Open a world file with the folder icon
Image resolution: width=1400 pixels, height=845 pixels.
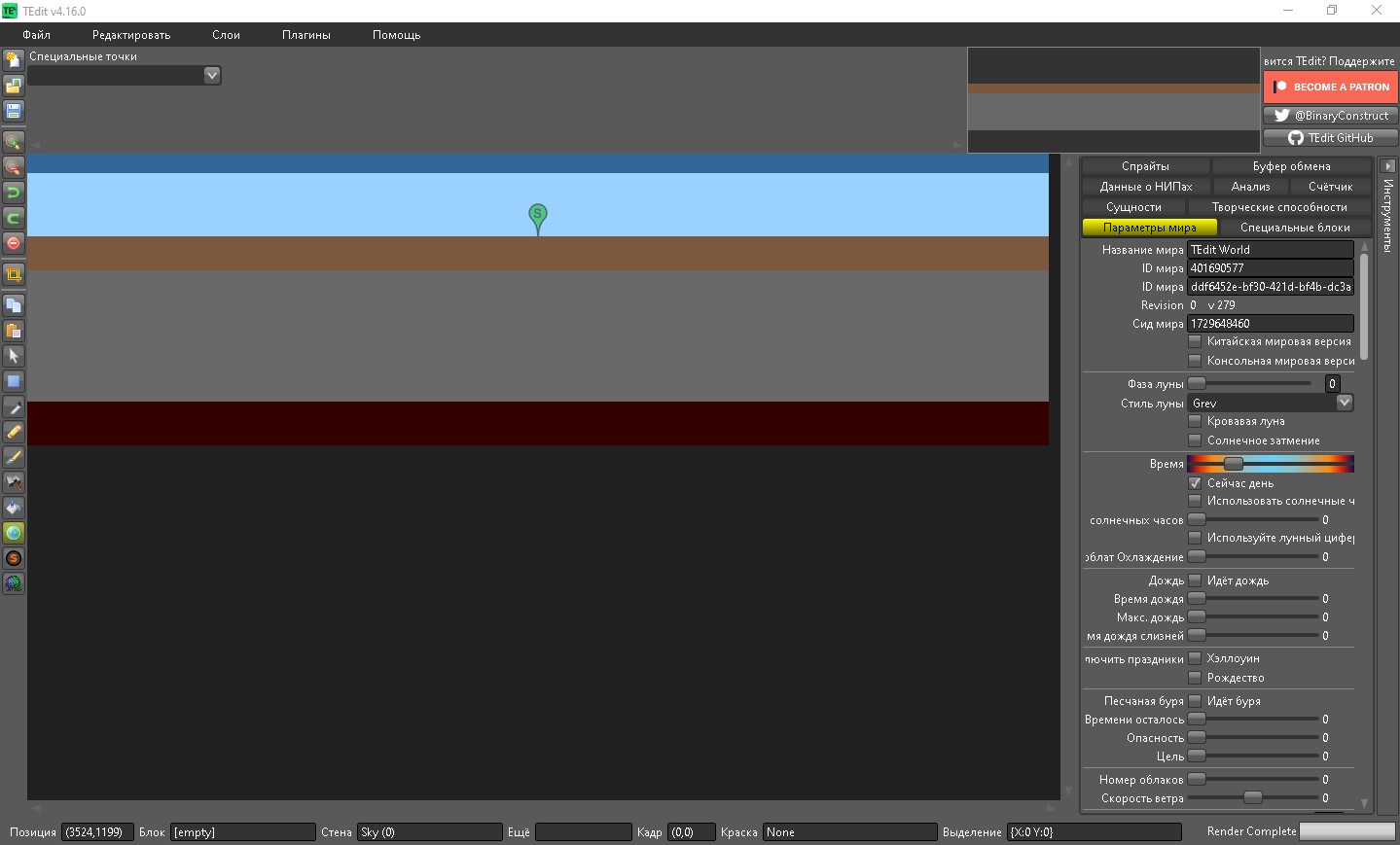click(14, 86)
